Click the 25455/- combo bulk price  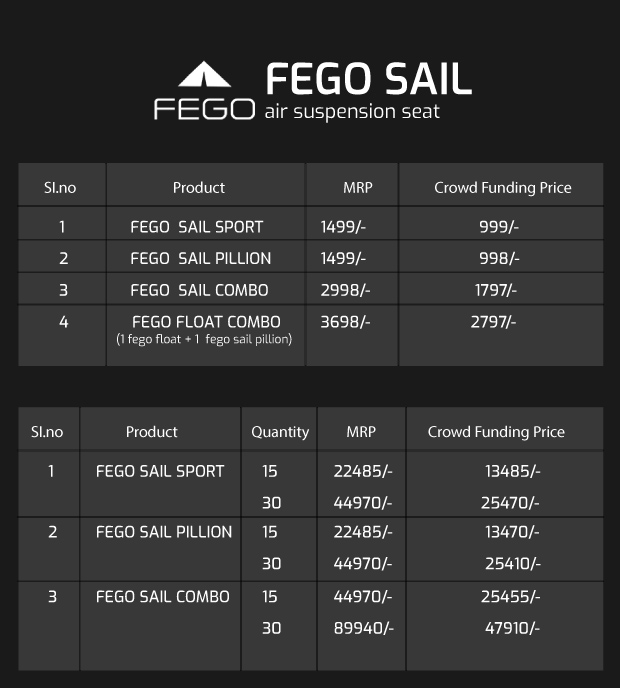[x=511, y=597]
